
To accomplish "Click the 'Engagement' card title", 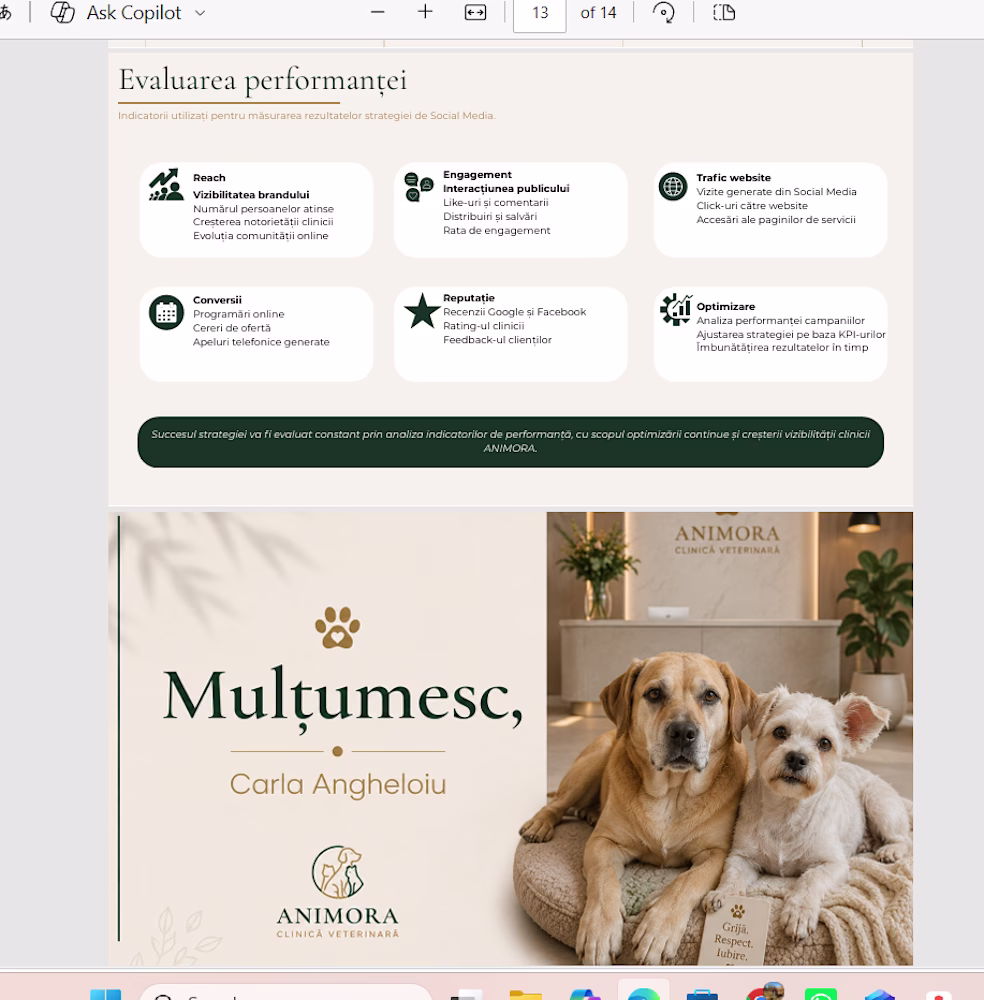I will (x=478, y=175).
